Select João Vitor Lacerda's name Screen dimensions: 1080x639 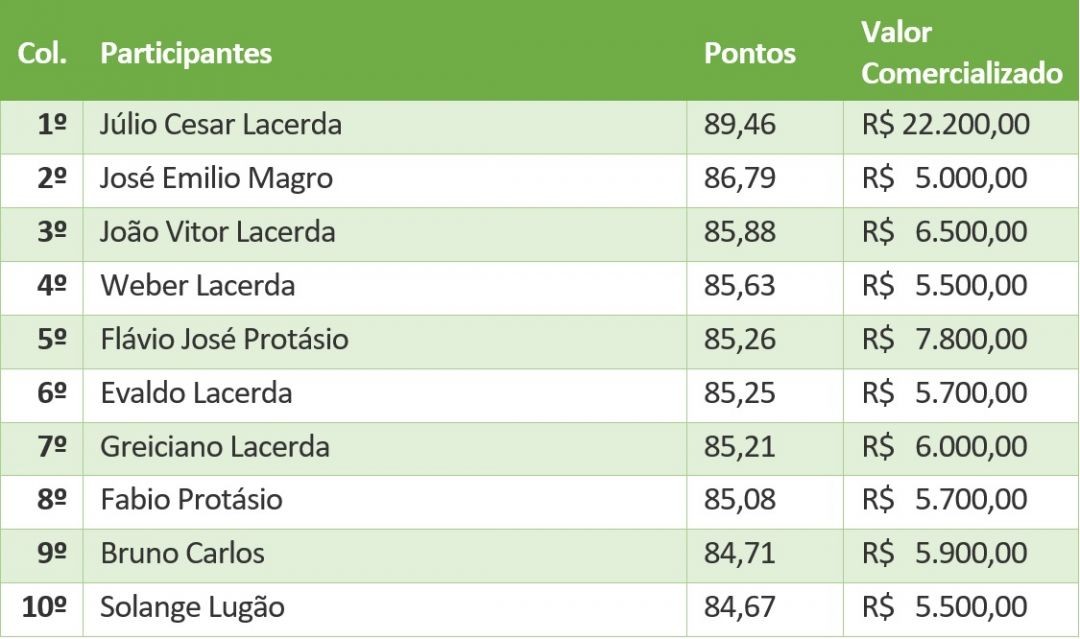click(218, 232)
